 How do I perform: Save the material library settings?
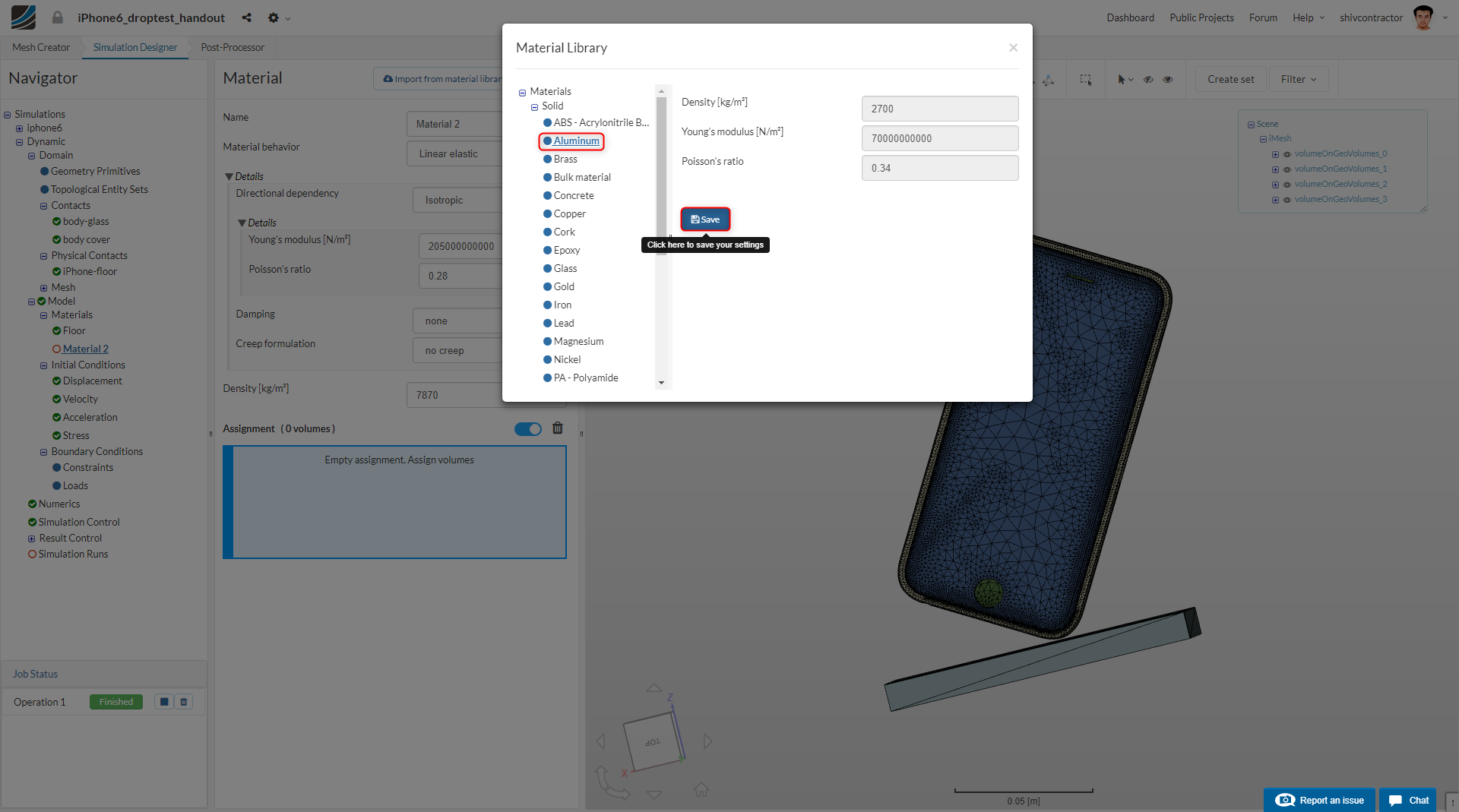click(705, 220)
